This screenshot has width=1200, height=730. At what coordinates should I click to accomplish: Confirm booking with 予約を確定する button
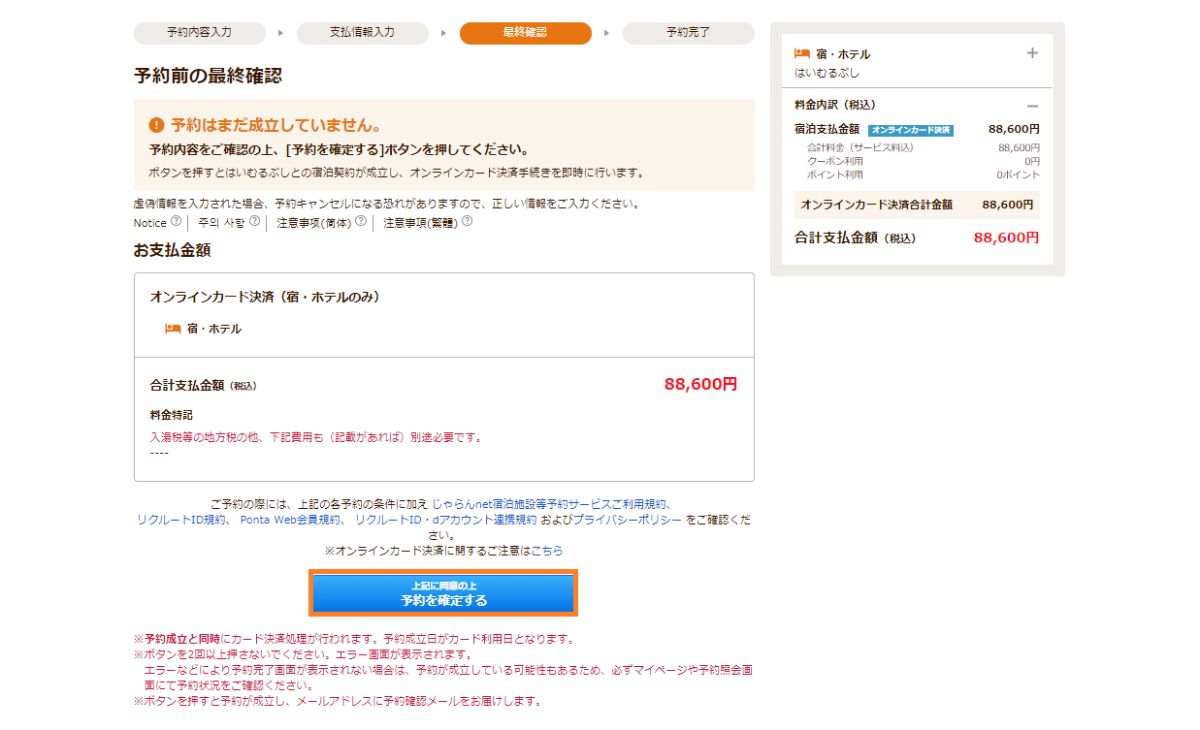[x=444, y=593]
